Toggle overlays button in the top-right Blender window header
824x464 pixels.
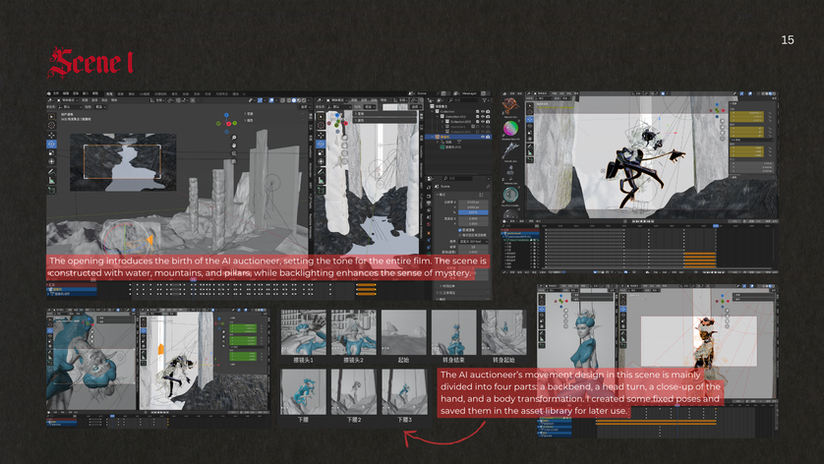pos(750,93)
